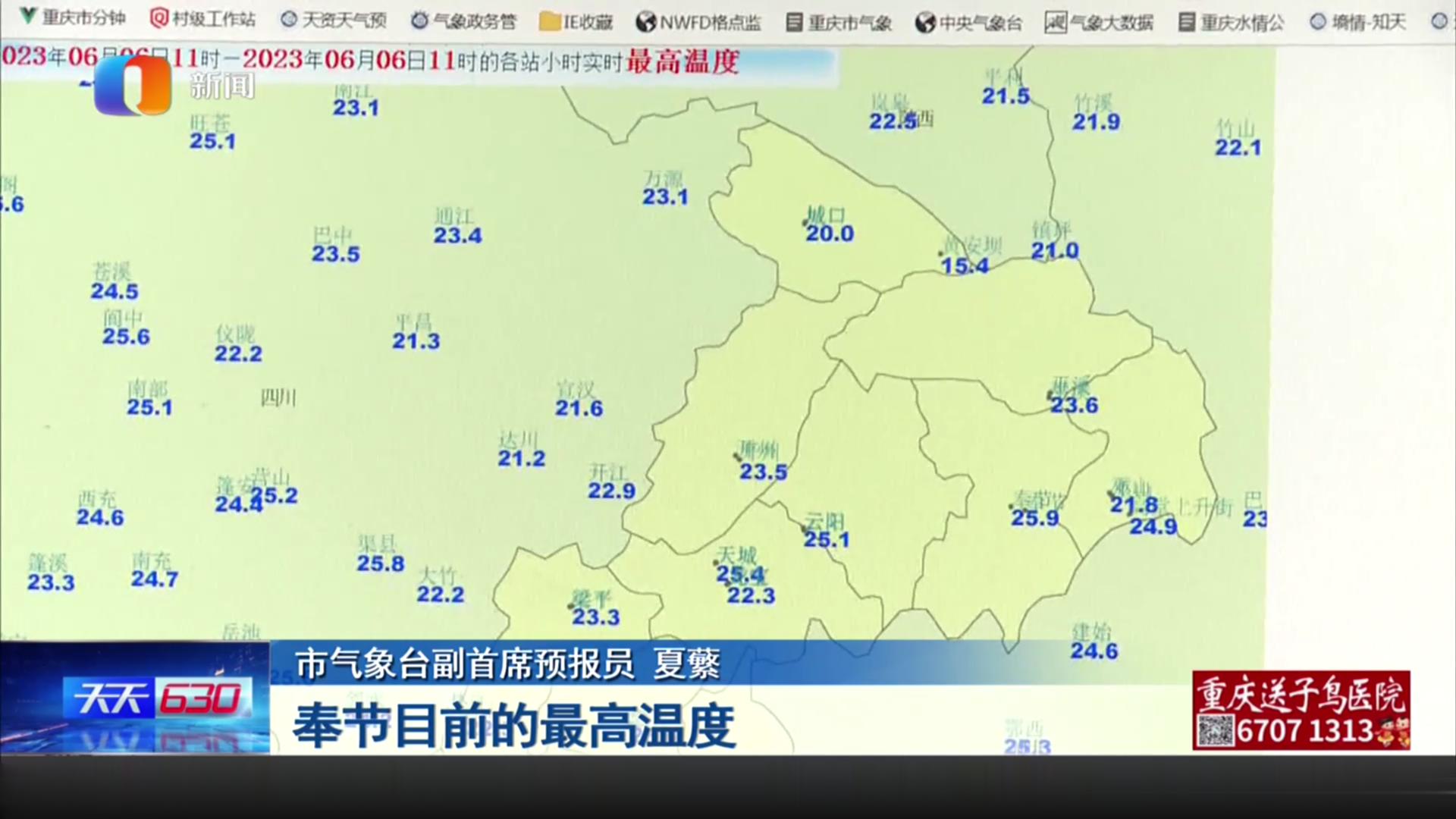
Task: Click the 奉节 station reading 25.9
Action: (1035, 518)
